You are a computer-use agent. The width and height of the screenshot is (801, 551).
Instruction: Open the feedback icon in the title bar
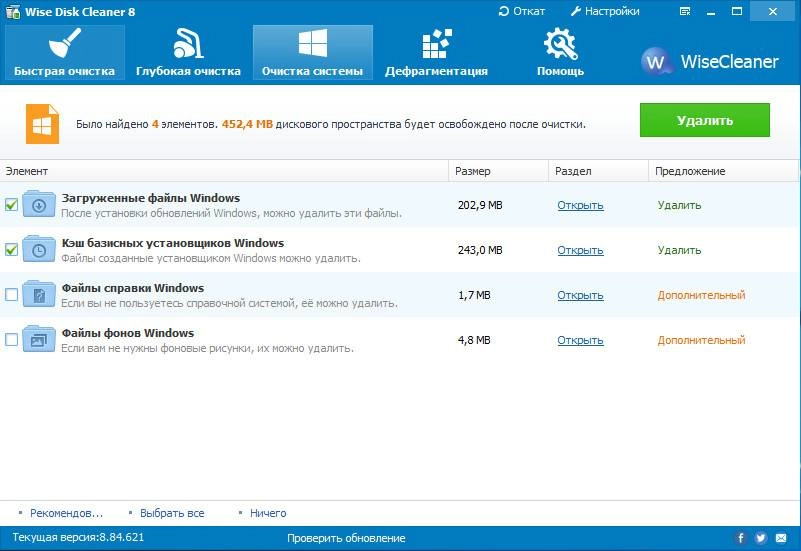685,12
